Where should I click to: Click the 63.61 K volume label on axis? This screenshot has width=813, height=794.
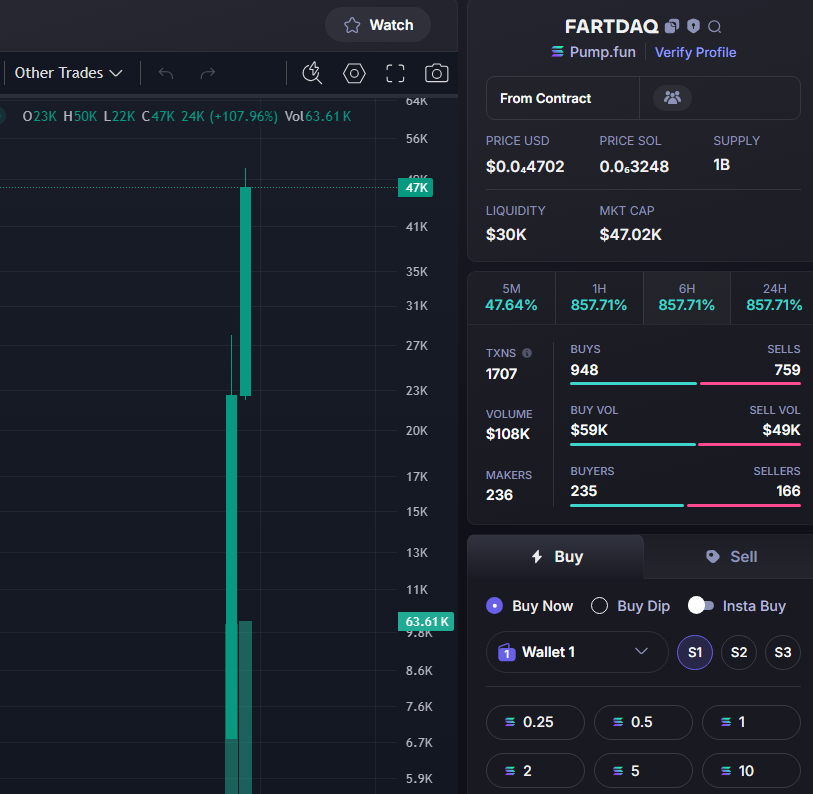(426, 621)
